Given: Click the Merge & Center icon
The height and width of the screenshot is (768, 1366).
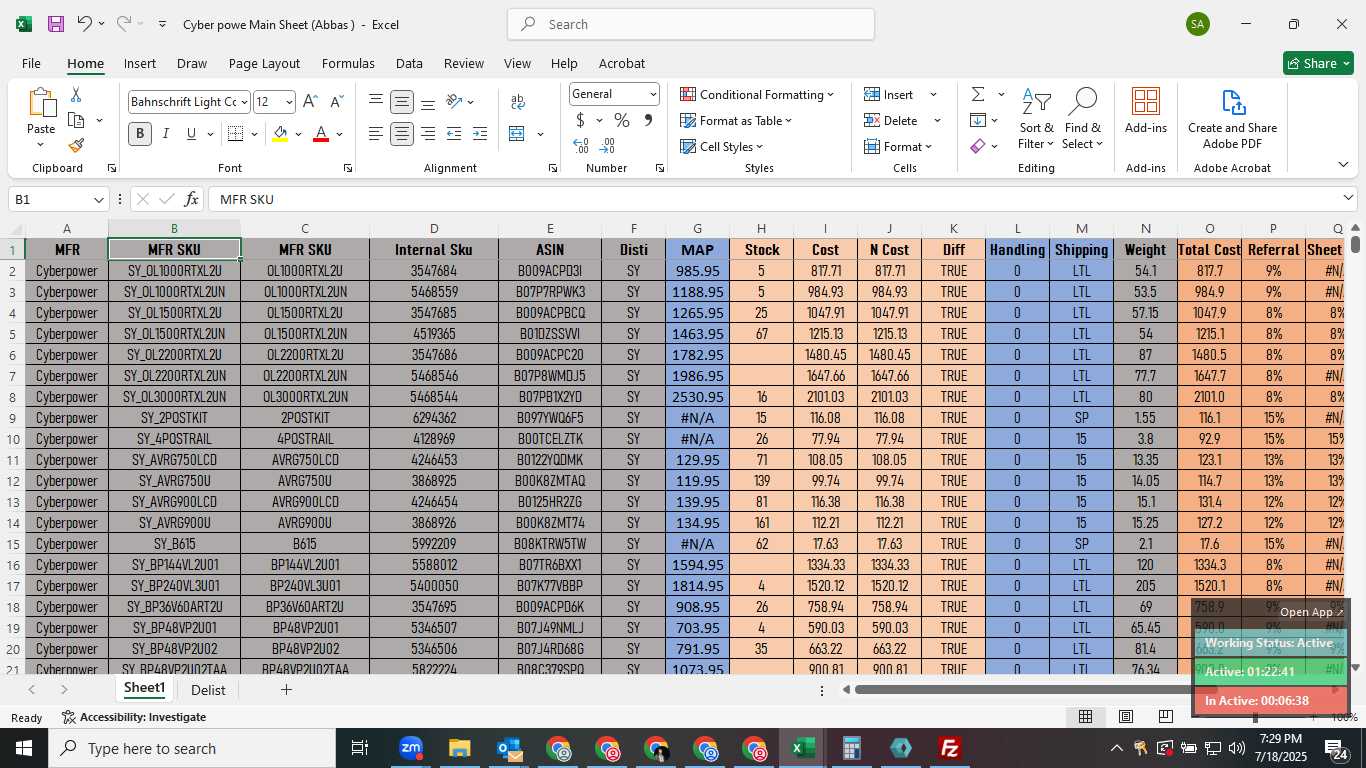Looking at the screenshot, I should [x=517, y=134].
